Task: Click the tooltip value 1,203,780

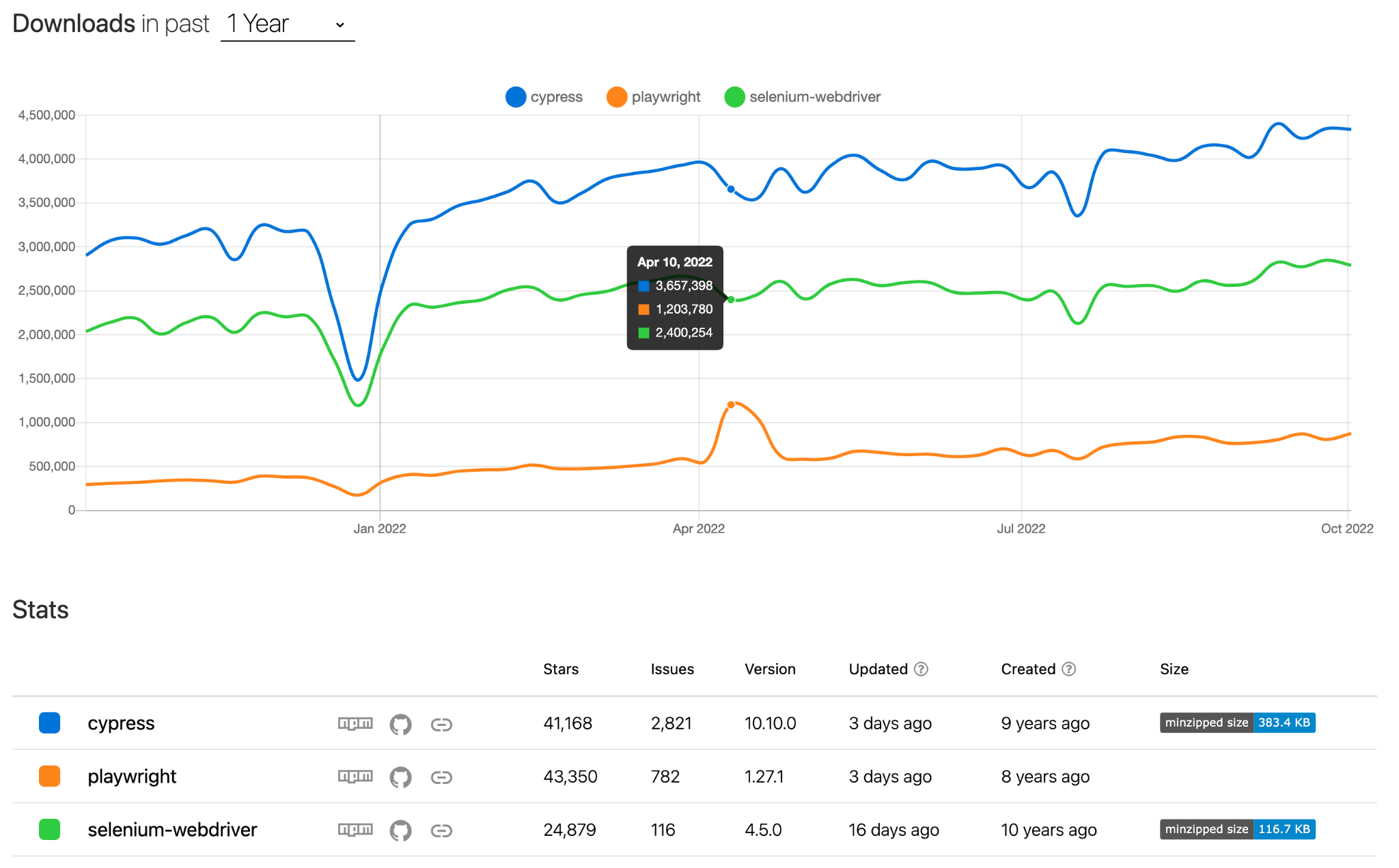Action: click(x=684, y=309)
